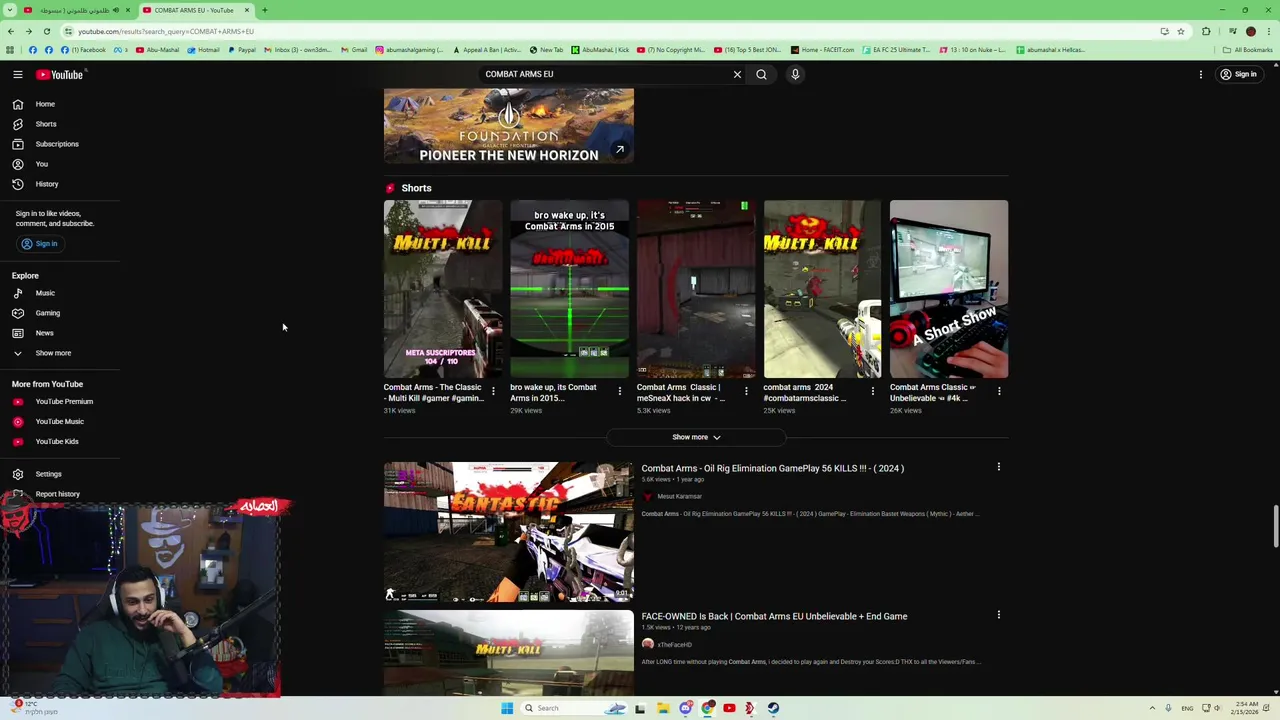Go to Home in the sidebar

tap(45, 104)
